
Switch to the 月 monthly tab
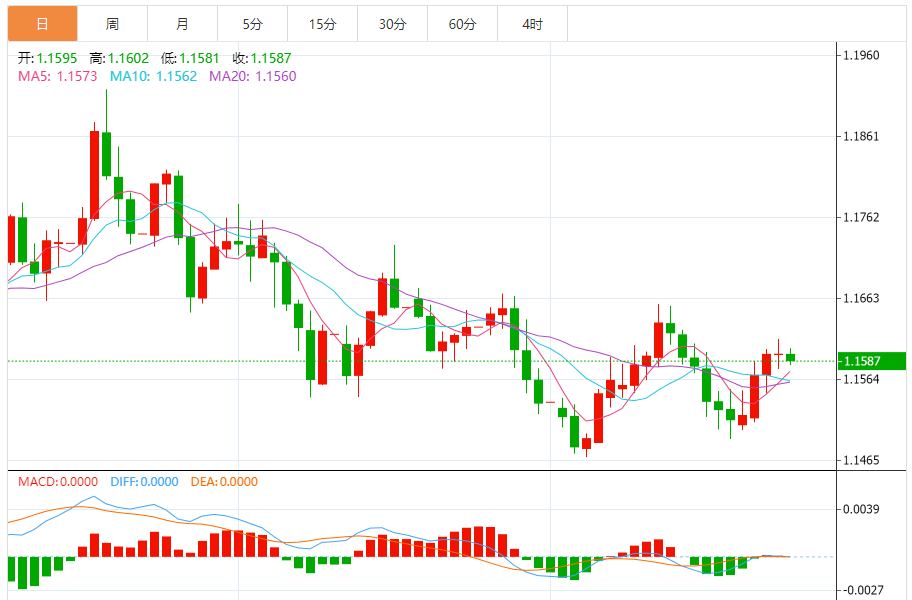click(x=183, y=24)
